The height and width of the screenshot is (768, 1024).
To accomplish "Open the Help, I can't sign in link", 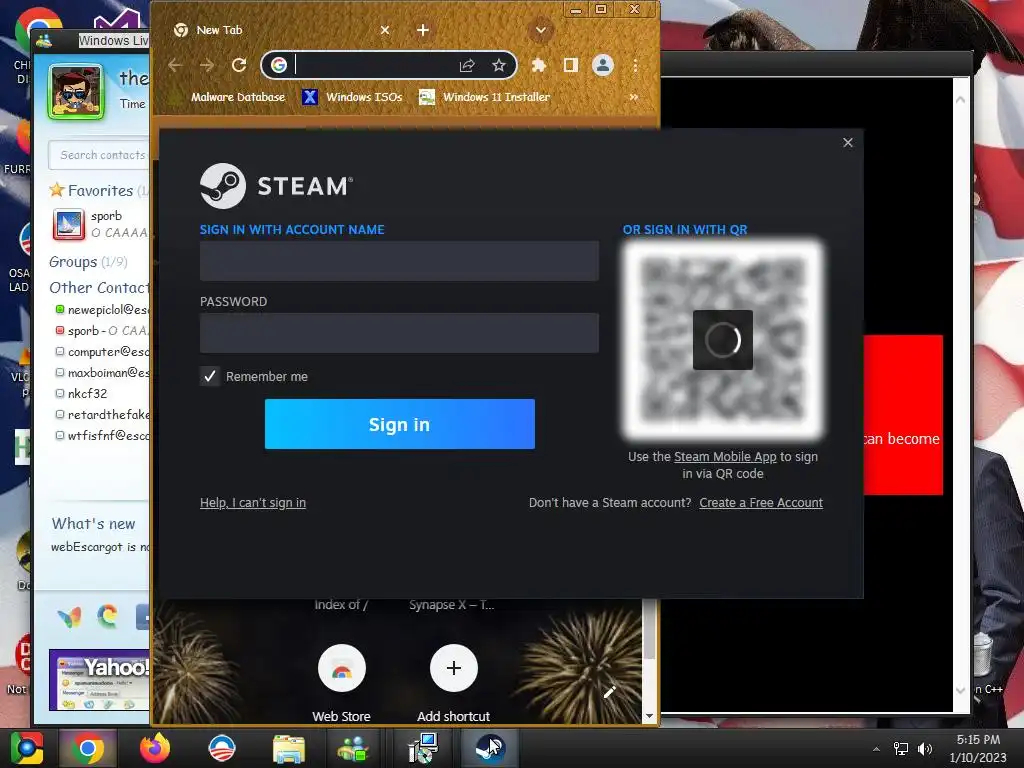I will [x=253, y=503].
